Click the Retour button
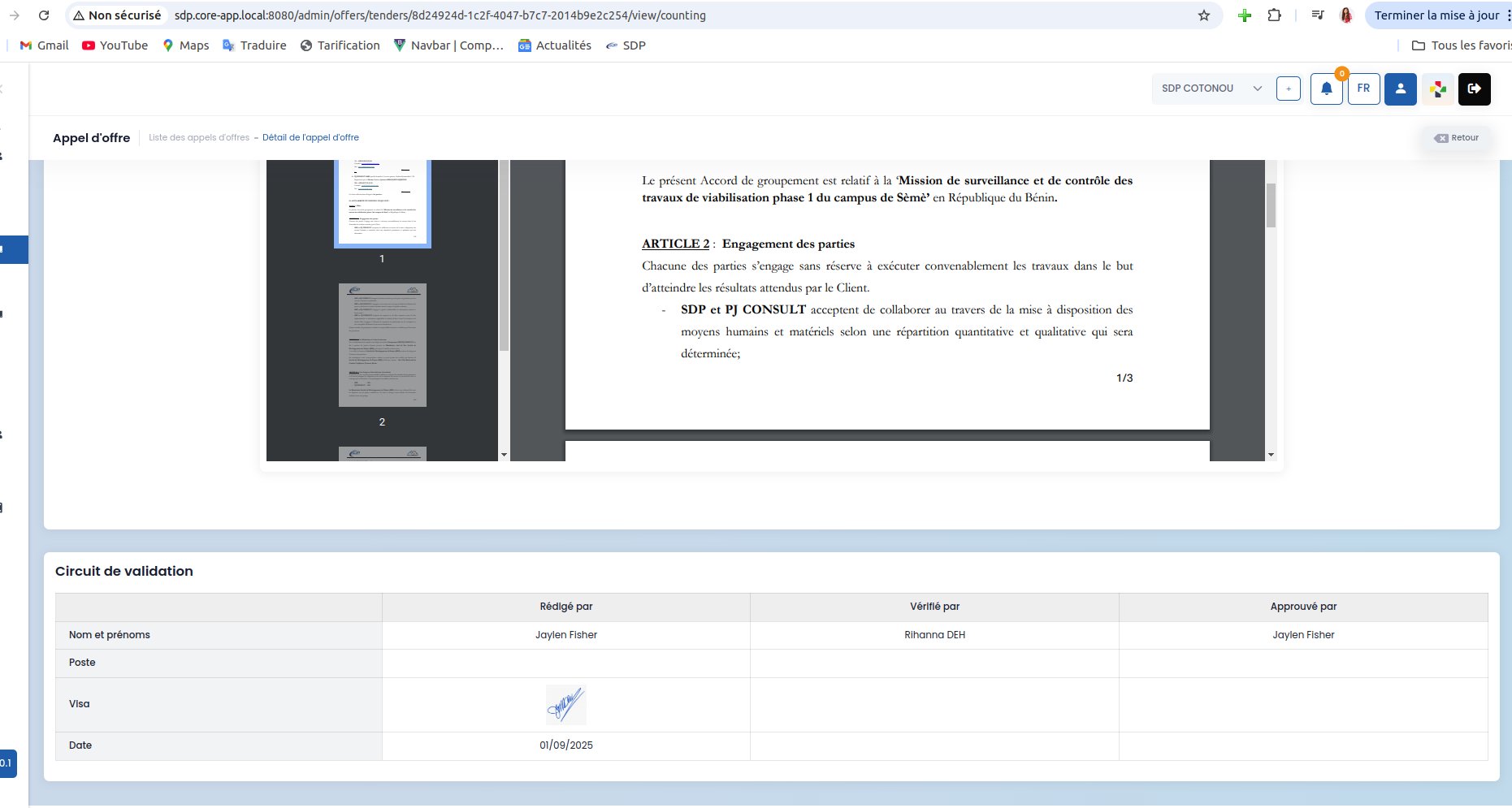 coord(1457,138)
